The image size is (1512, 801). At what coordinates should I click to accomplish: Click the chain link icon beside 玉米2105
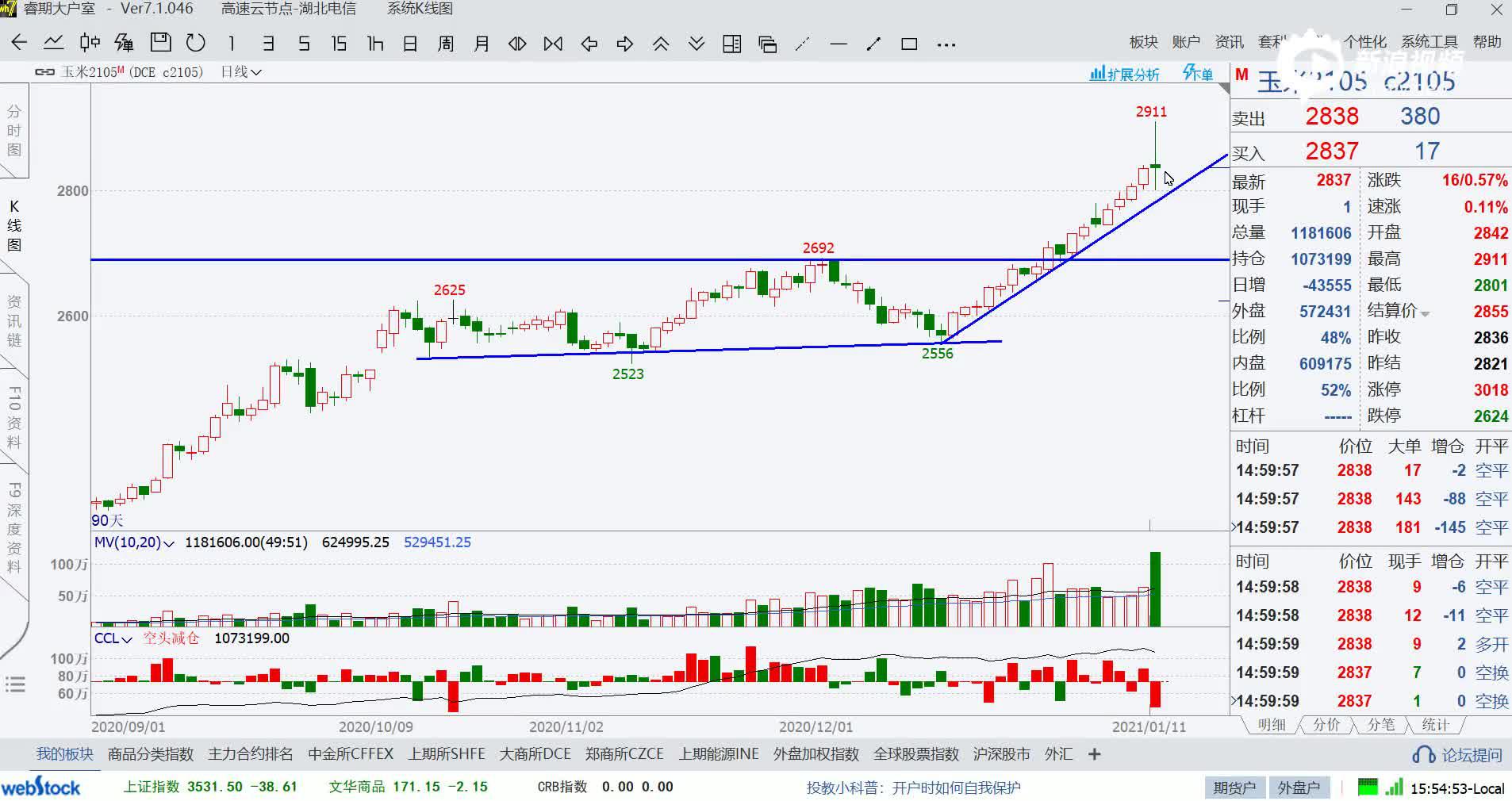tap(44, 72)
